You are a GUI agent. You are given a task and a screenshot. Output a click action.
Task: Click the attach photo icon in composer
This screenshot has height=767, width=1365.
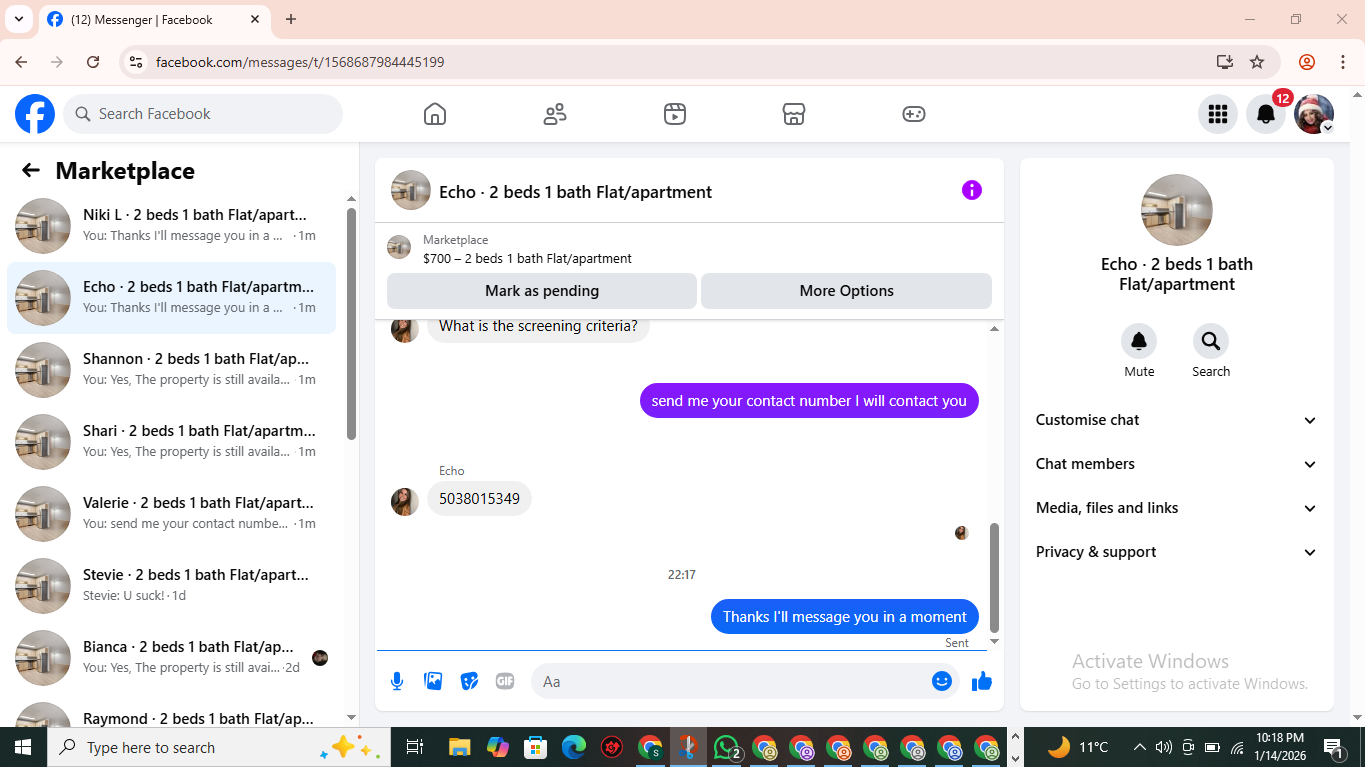433,681
